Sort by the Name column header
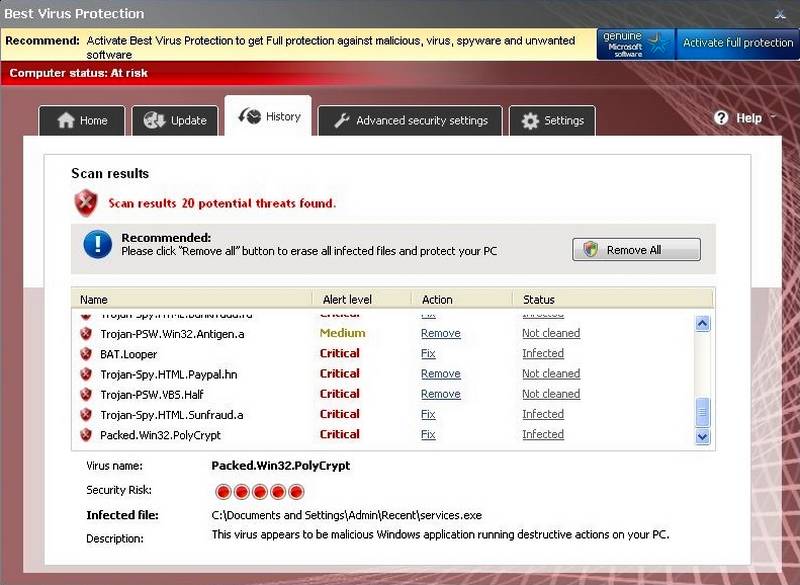The height and width of the screenshot is (585, 800). [x=192, y=299]
